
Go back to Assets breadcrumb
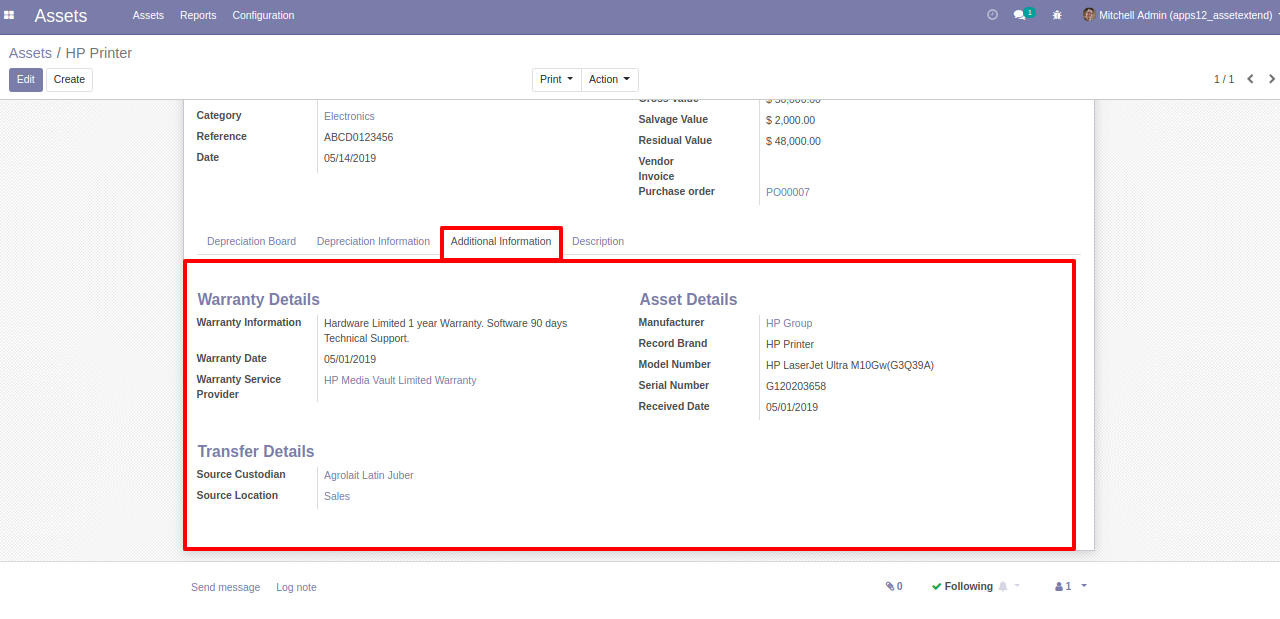coord(30,53)
